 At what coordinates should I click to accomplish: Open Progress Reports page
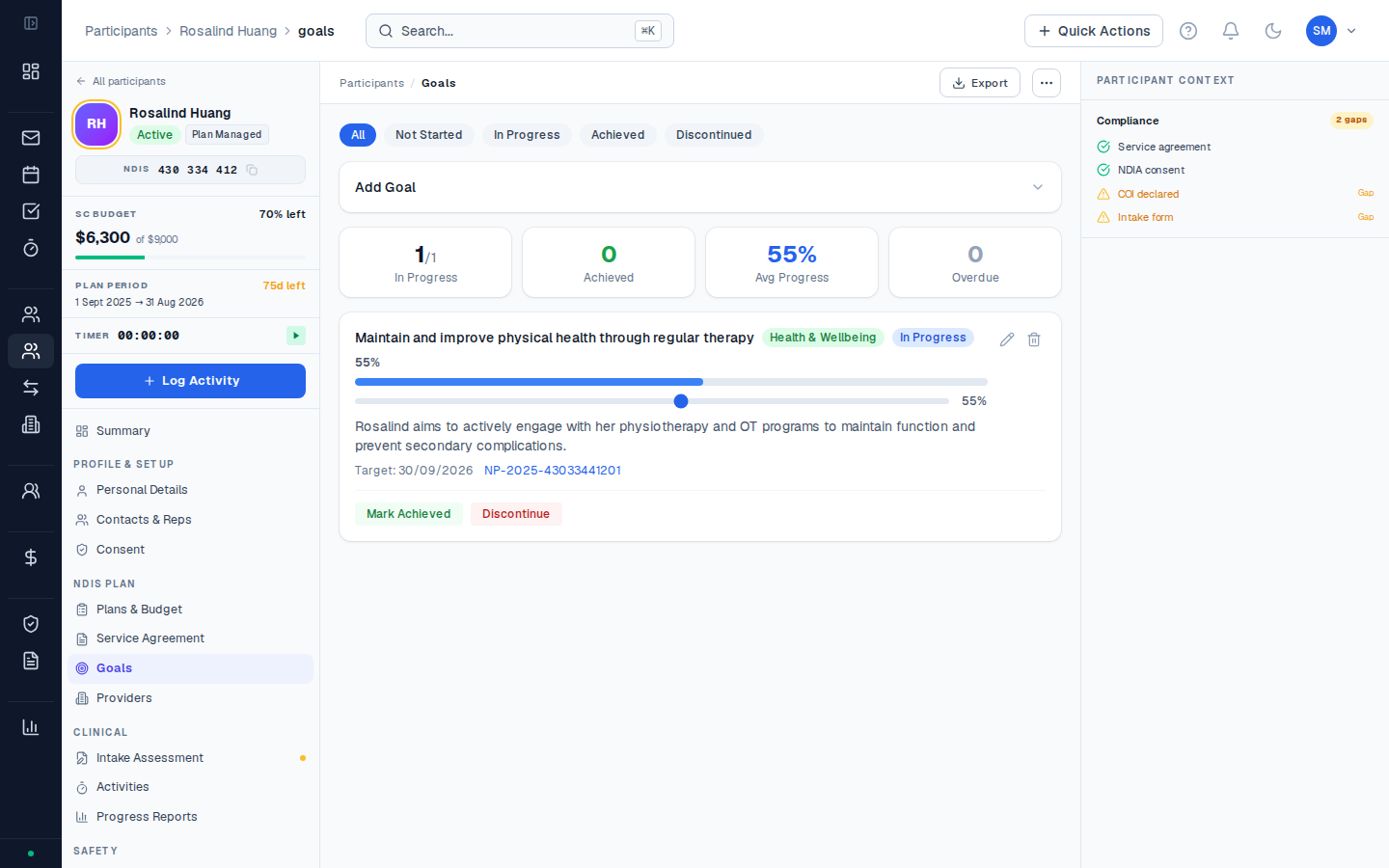[191, 817]
